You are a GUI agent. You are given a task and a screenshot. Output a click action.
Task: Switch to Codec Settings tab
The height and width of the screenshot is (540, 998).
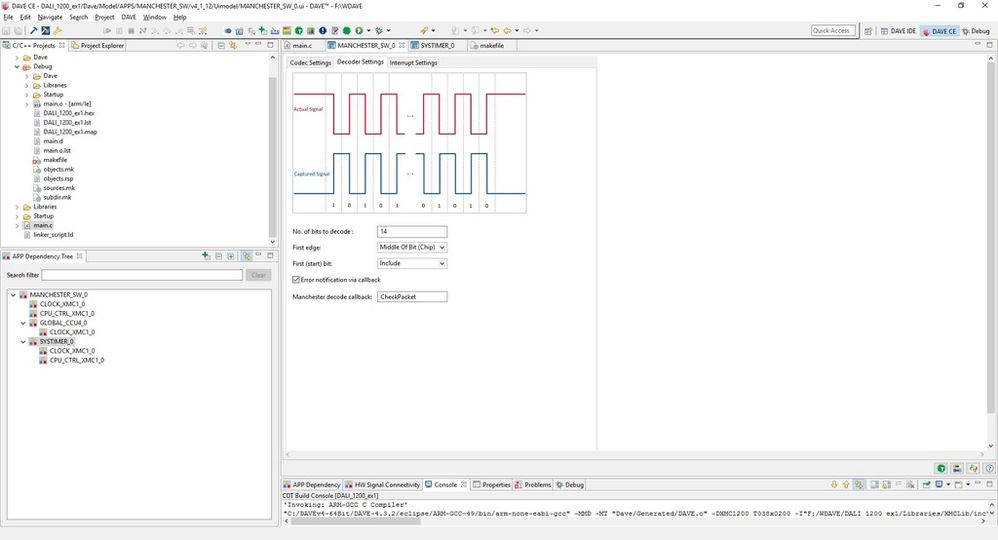[x=310, y=62]
